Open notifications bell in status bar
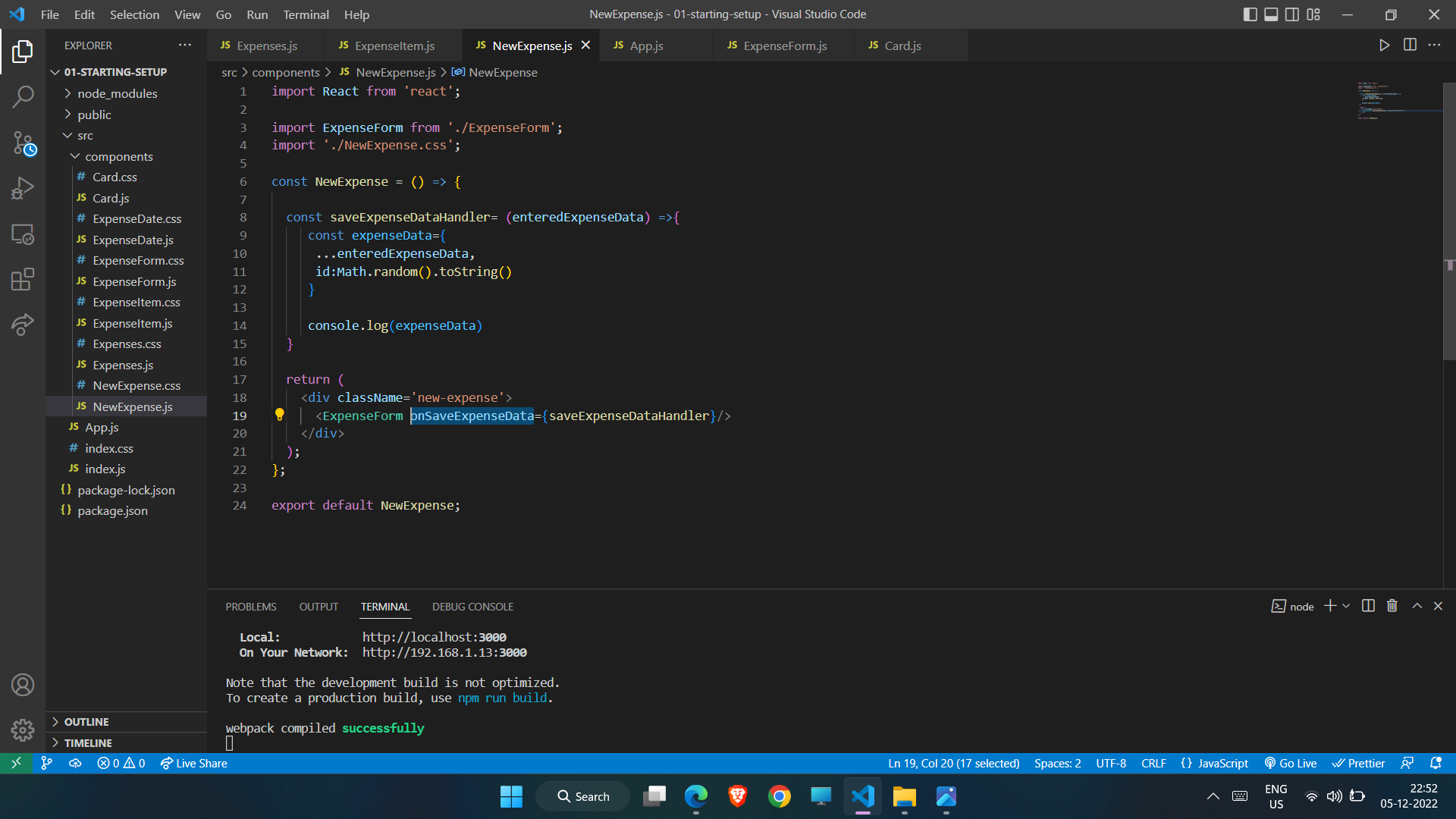 point(1436,764)
